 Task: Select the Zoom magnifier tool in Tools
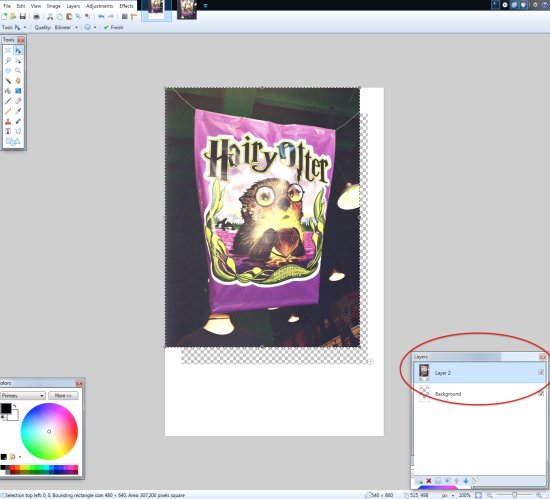(18, 70)
